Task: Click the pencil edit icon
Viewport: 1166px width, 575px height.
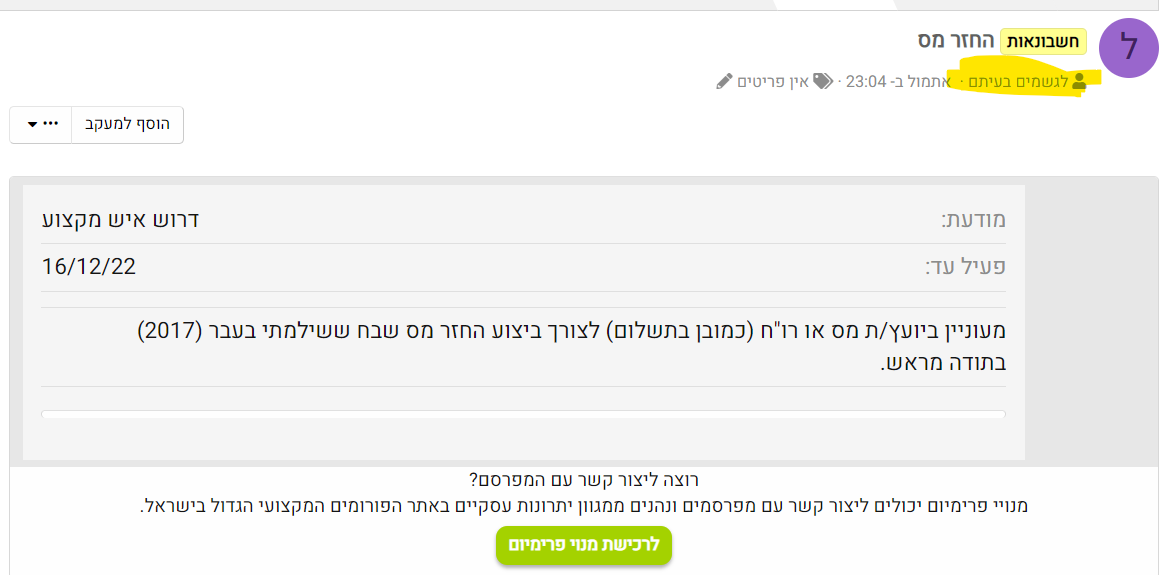Action: tap(725, 82)
